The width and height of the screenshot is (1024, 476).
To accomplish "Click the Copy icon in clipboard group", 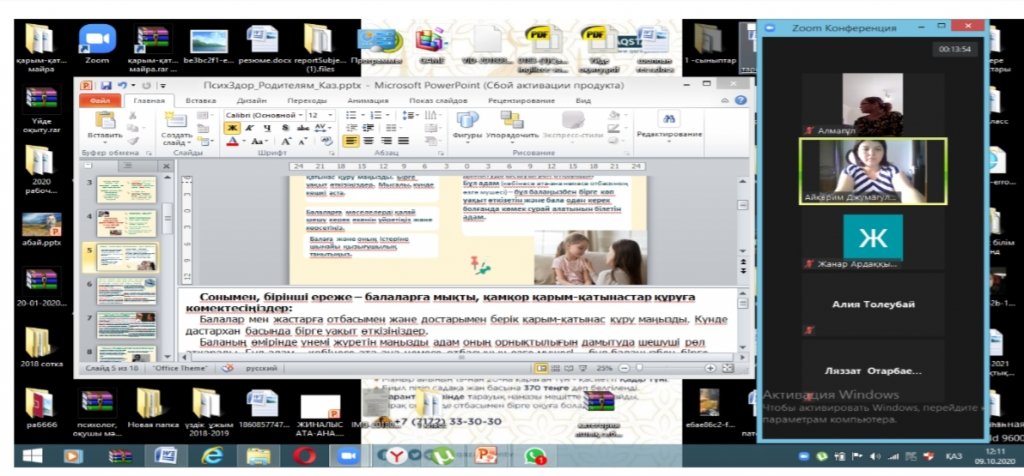I will (133, 128).
